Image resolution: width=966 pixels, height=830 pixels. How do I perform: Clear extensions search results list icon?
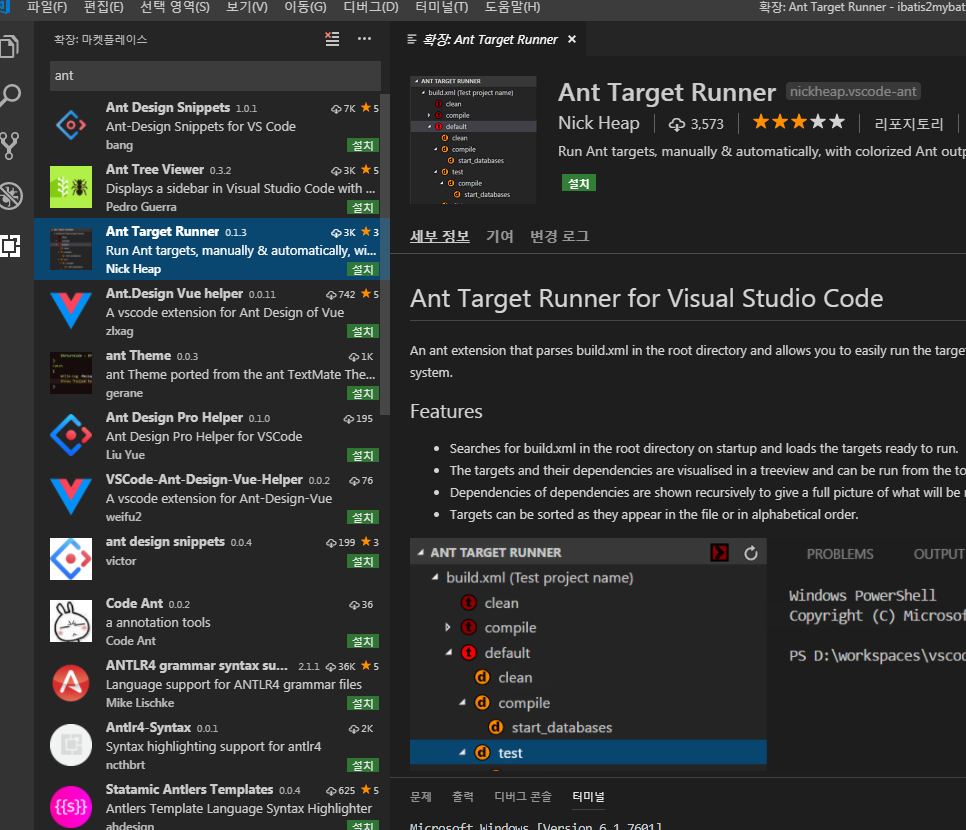click(332, 39)
